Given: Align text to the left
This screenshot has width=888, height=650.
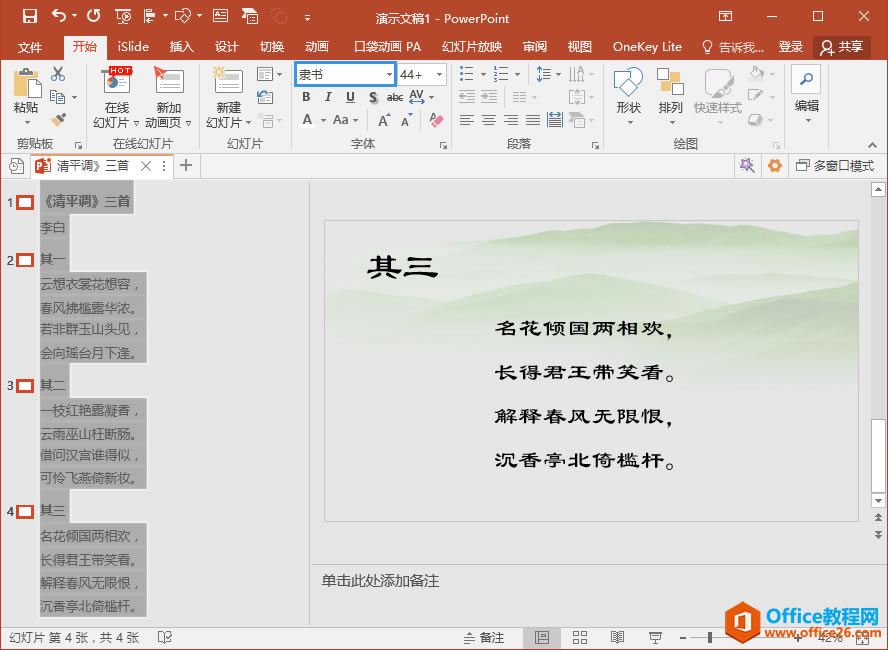Looking at the screenshot, I should pyautogui.click(x=467, y=120).
